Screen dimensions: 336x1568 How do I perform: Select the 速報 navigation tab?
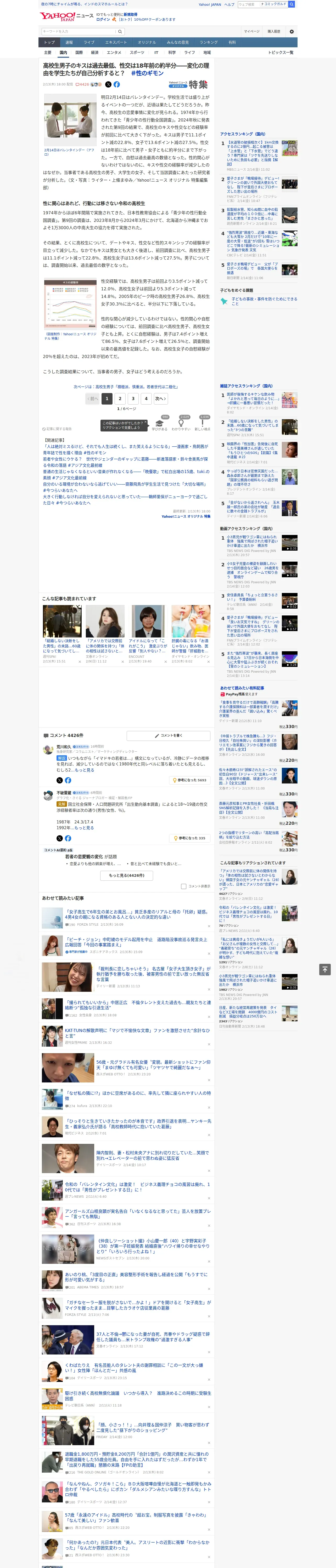coord(69,43)
